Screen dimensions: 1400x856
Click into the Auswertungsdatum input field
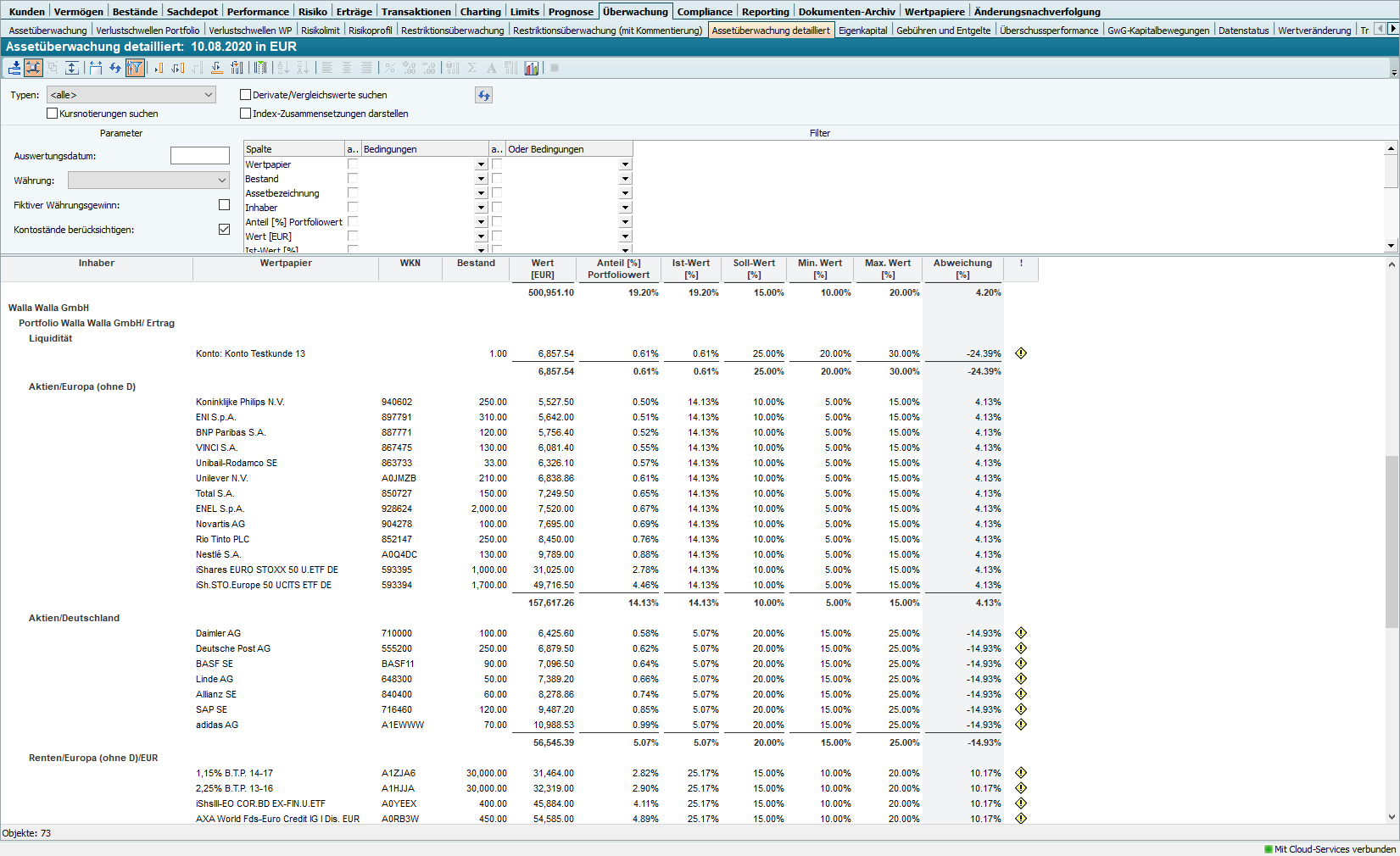[x=200, y=156]
